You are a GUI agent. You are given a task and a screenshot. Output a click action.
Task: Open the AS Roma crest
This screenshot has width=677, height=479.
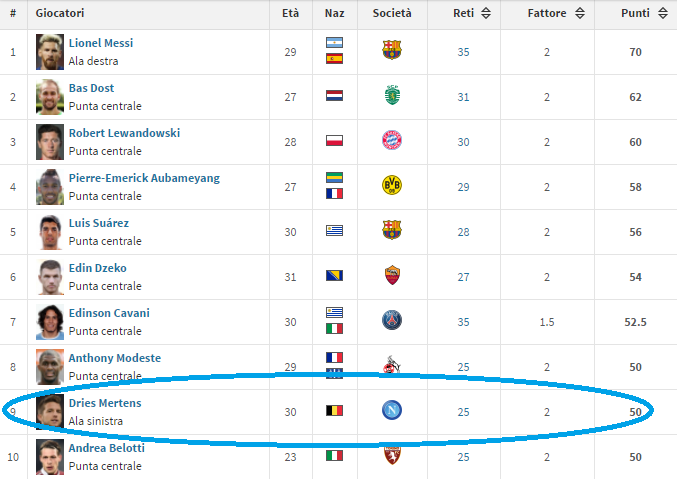392,275
